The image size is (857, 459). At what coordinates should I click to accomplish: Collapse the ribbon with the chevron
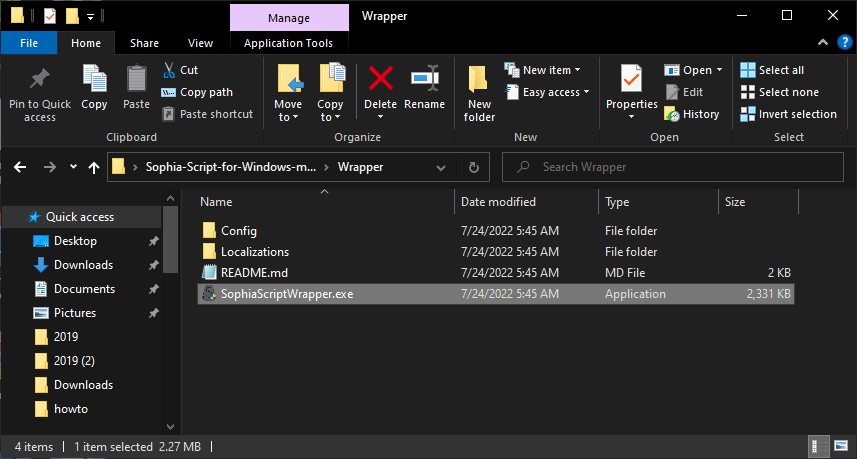[823, 43]
